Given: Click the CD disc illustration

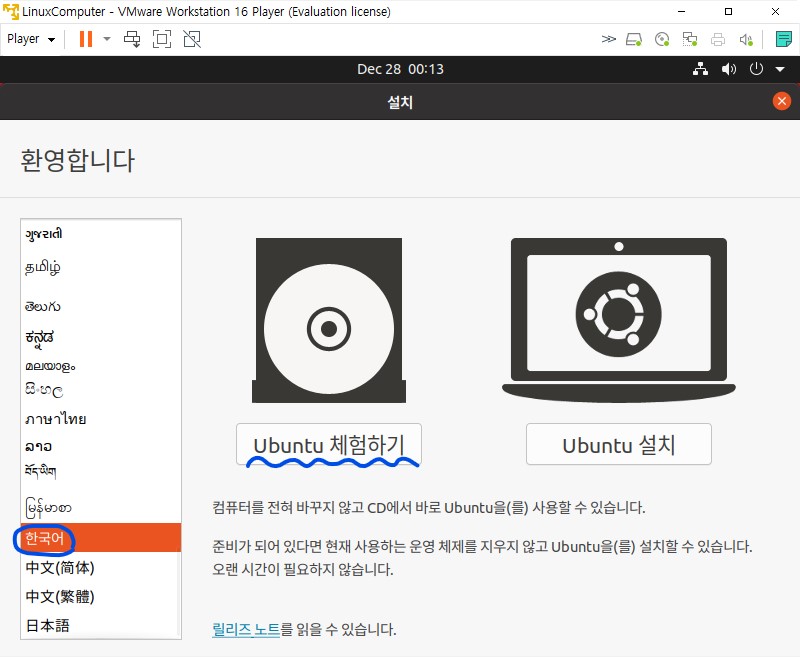Looking at the screenshot, I should coord(329,320).
